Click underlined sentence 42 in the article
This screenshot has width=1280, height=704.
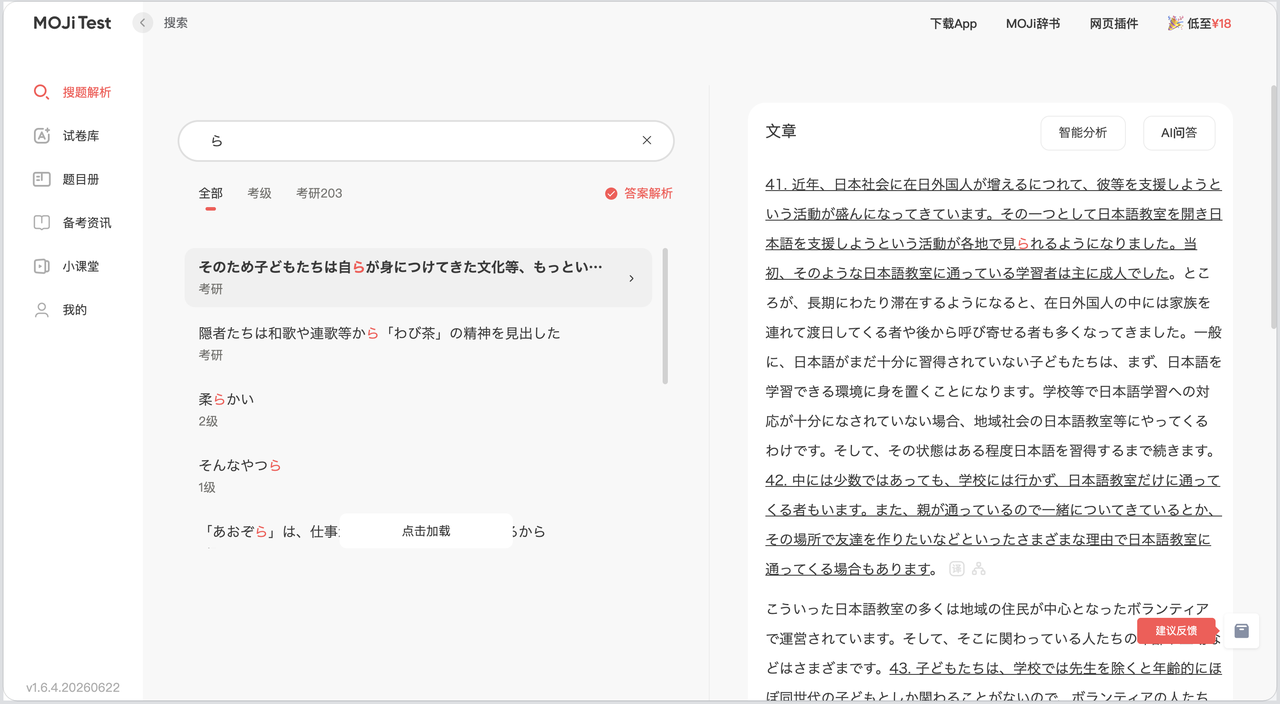coord(993,525)
